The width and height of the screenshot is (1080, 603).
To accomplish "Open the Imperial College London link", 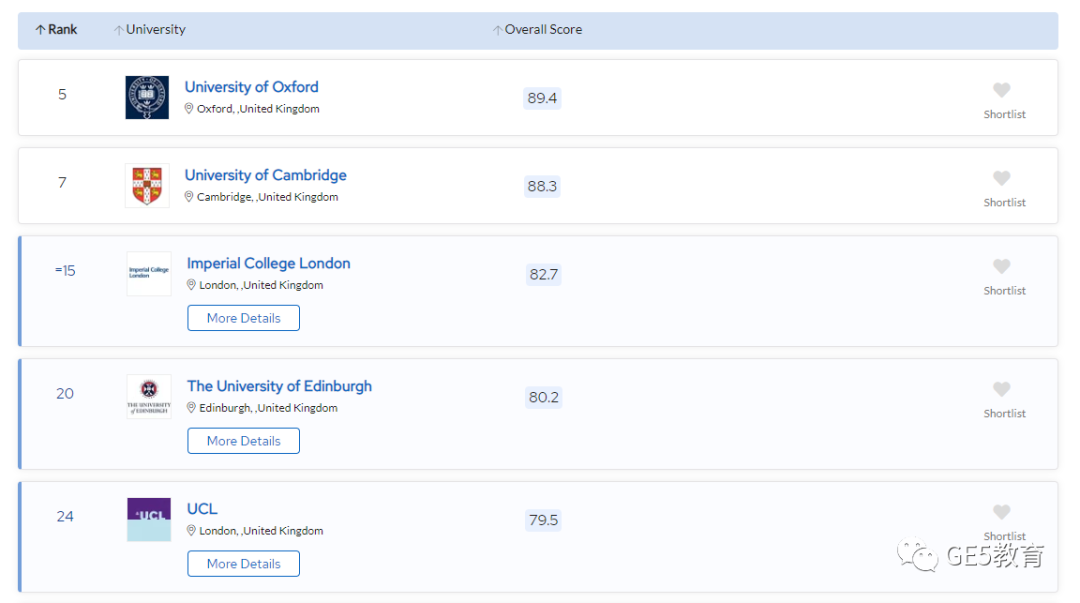I will [x=269, y=263].
